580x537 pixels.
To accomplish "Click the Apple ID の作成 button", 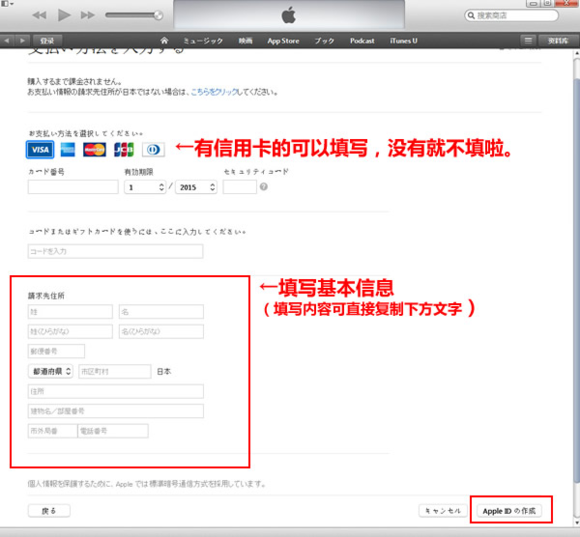I will (509, 511).
